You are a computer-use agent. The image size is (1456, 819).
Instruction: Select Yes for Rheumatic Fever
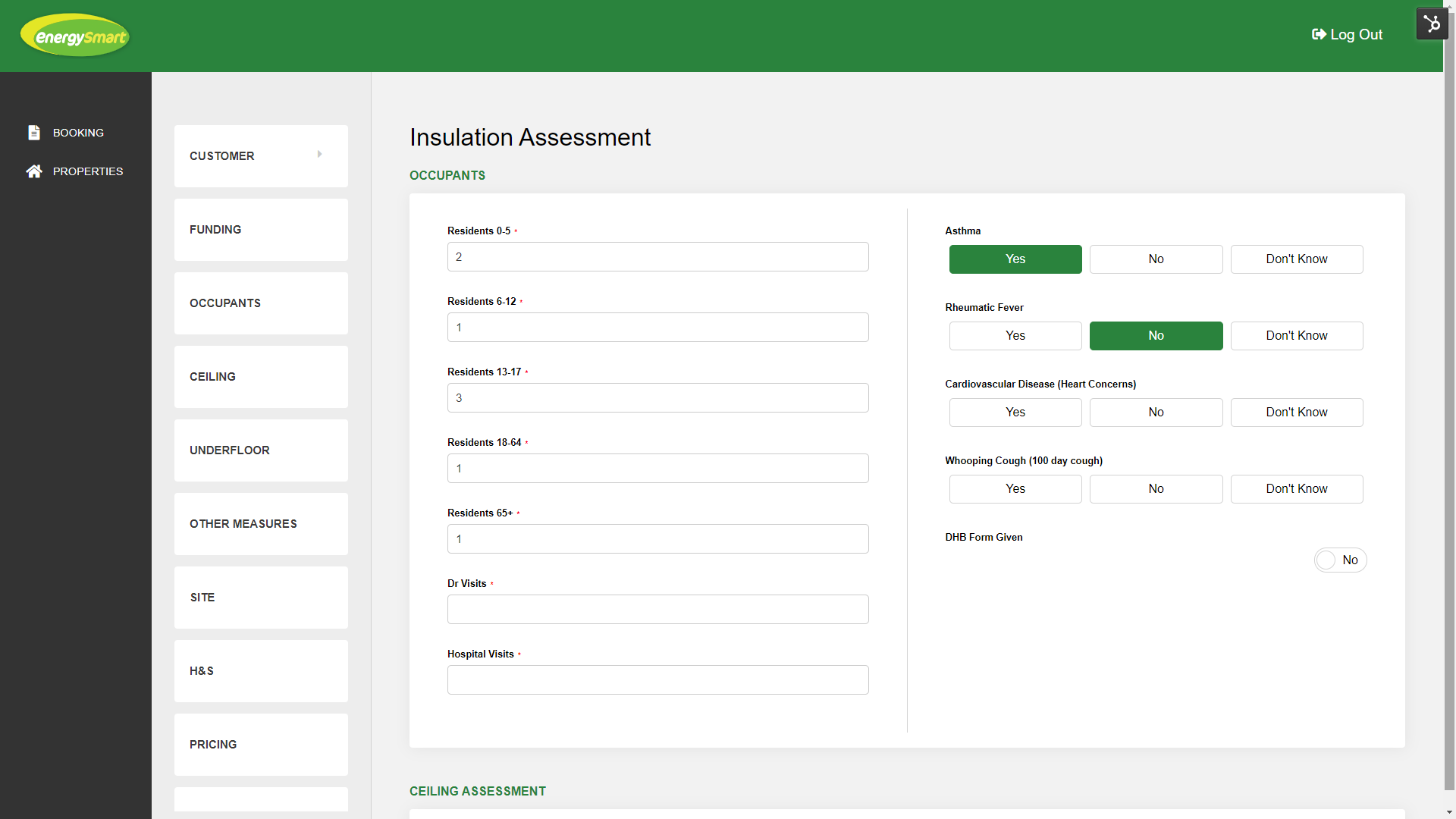coord(1015,336)
